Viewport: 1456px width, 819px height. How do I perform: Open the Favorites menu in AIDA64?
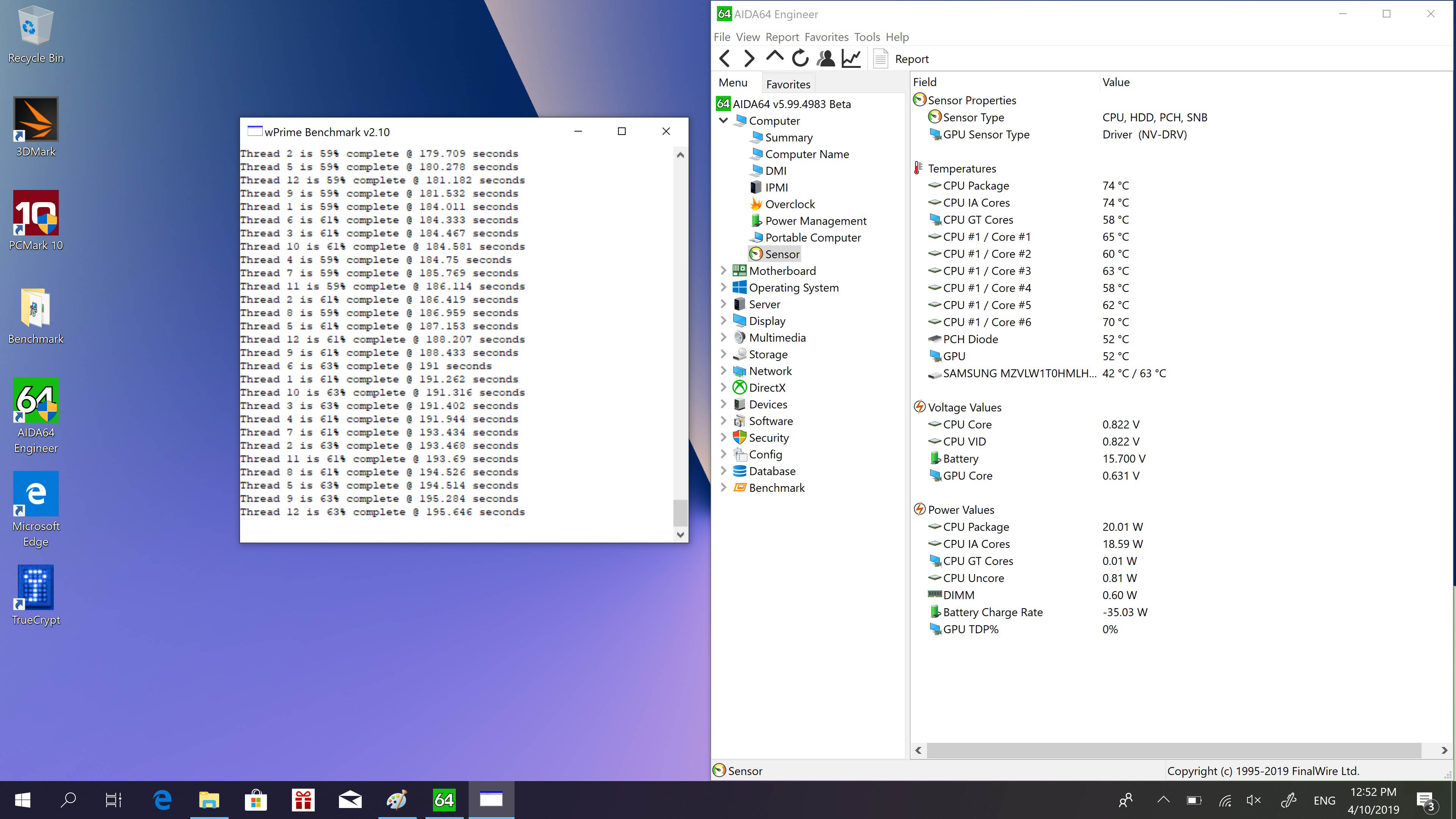click(826, 37)
